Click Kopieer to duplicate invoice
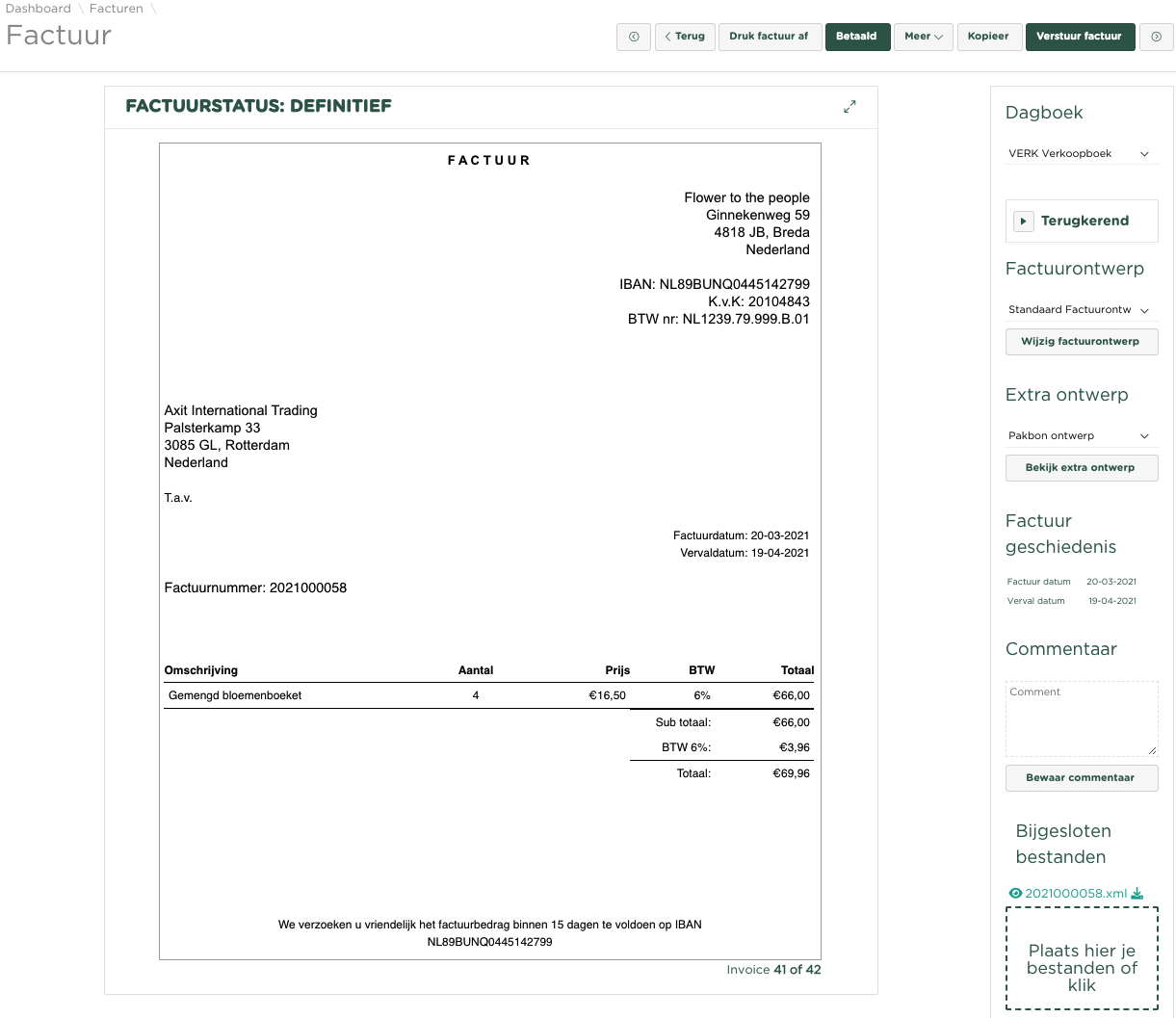Image resolution: width=1176 pixels, height=1018 pixels. [988, 37]
